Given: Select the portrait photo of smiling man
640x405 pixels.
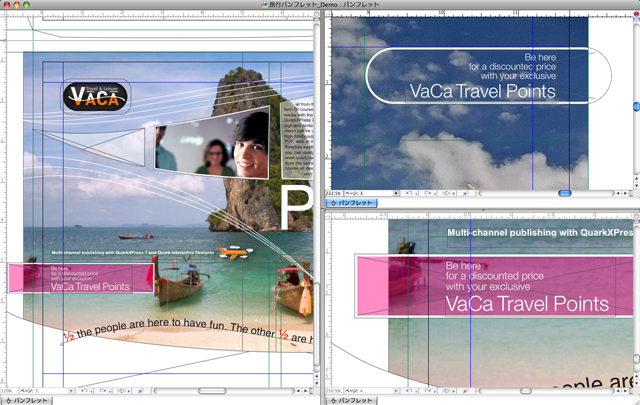Looking at the screenshot, I should (x=211, y=143).
